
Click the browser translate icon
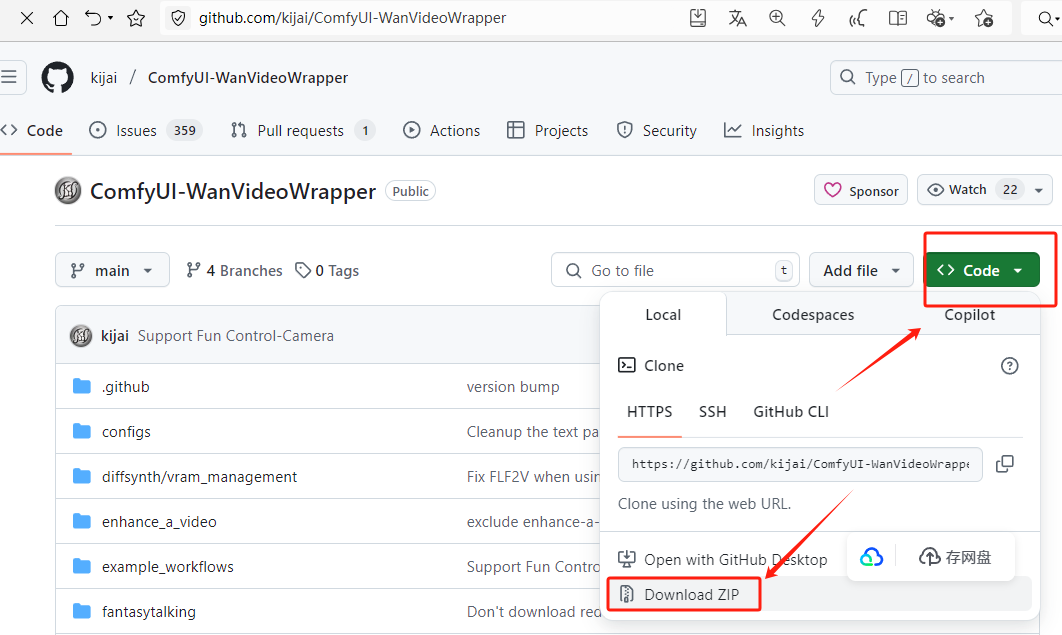point(738,18)
